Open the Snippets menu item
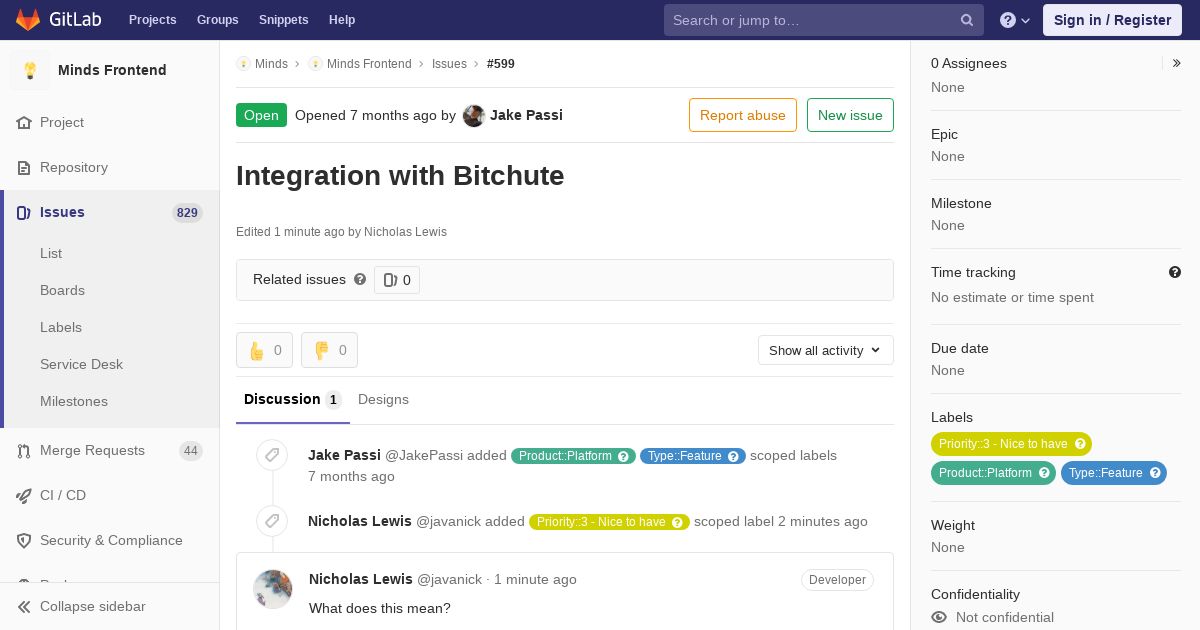 (284, 20)
